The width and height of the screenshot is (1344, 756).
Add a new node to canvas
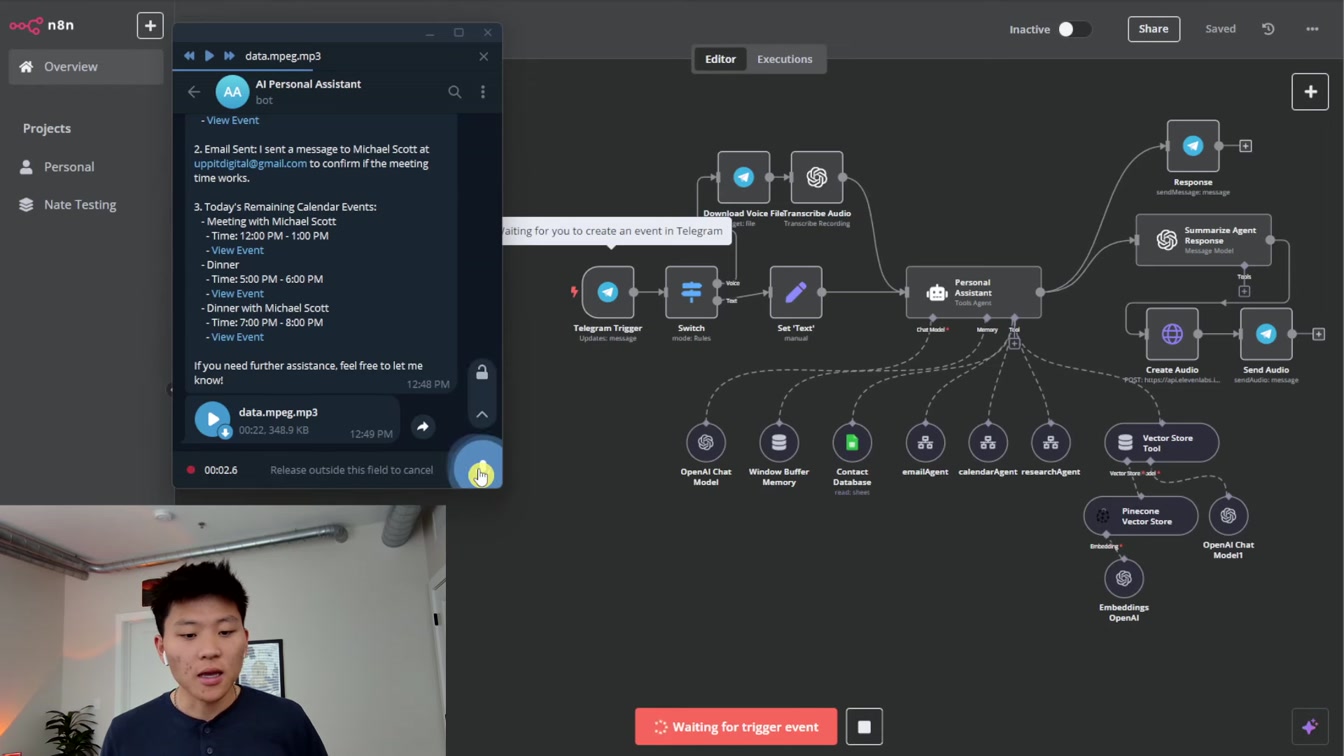pyautogui.click(x=1310, y=92)
